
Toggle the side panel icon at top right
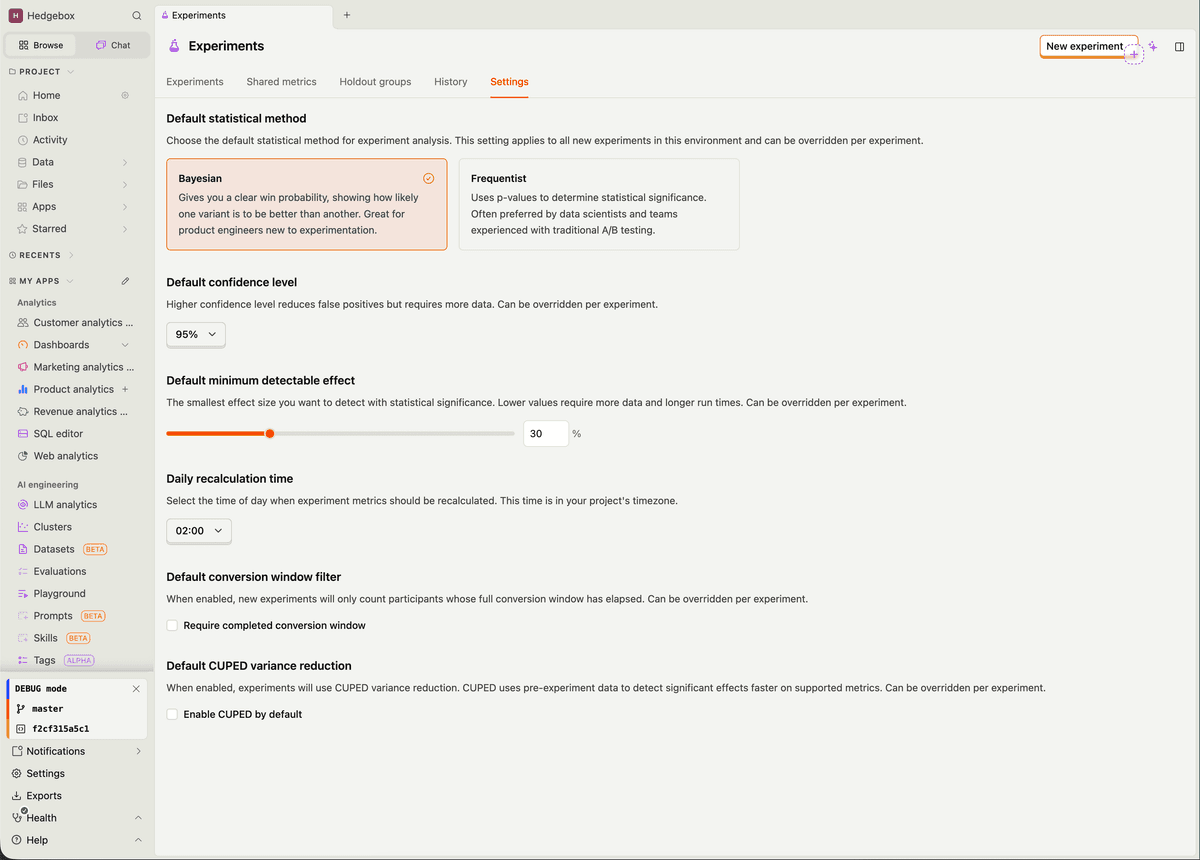tap(1180, 46)
